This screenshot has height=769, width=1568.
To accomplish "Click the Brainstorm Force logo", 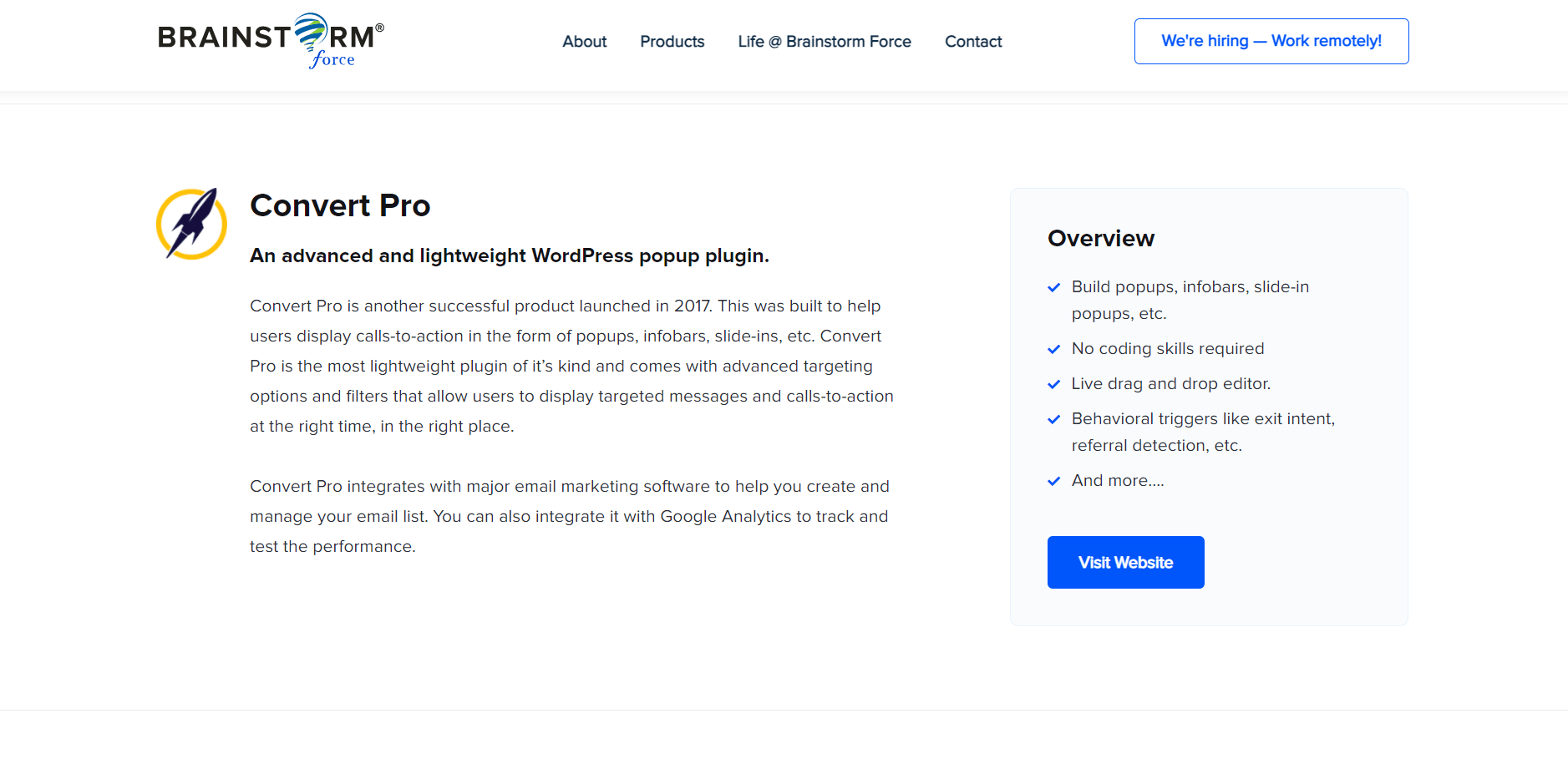I will pos(271,41).
